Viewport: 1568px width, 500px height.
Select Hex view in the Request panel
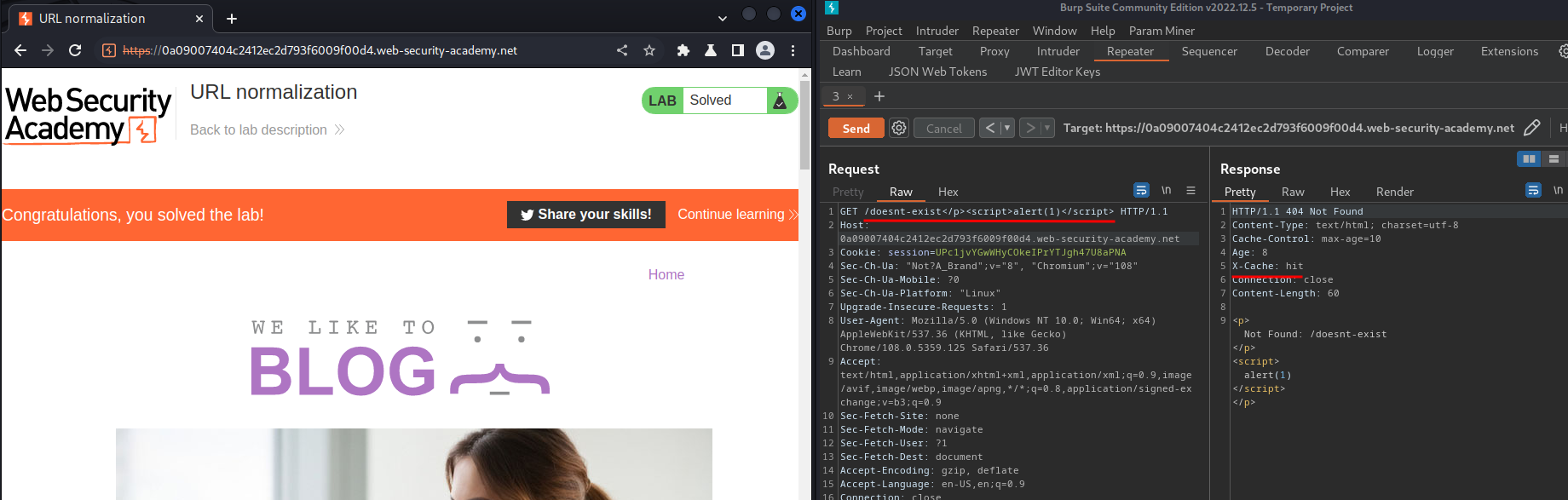pos(948,192)
